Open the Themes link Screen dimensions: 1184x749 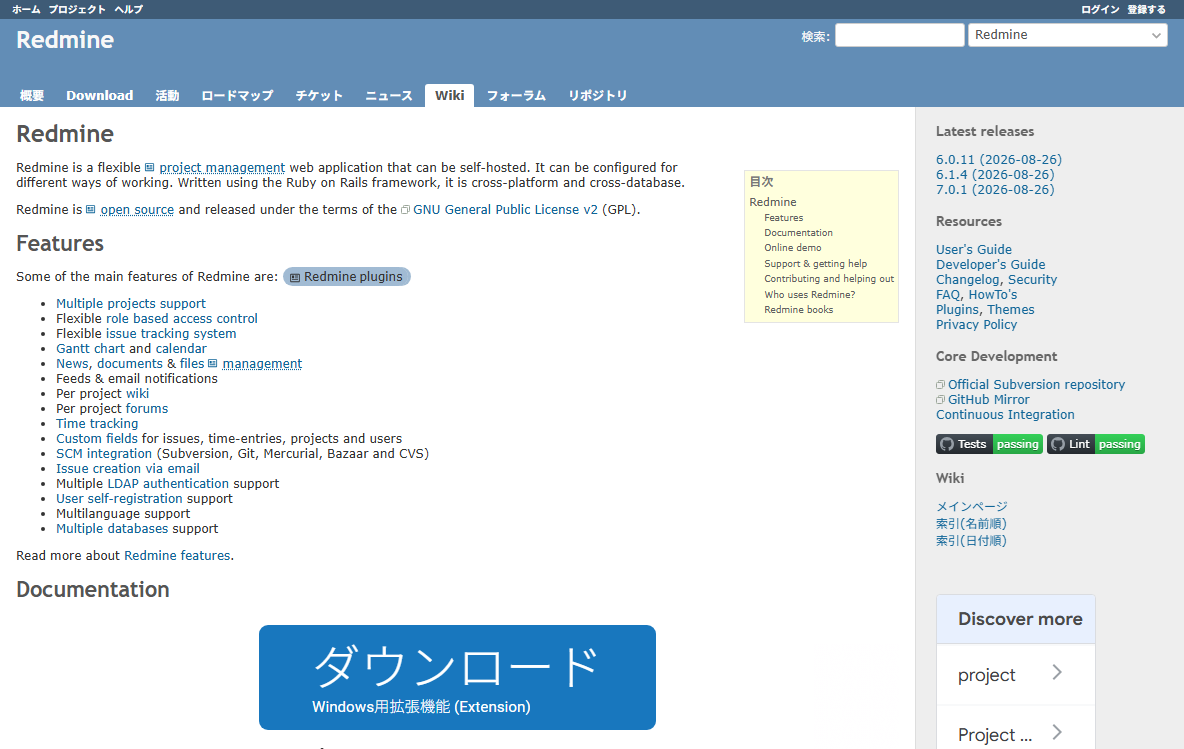1010,310
